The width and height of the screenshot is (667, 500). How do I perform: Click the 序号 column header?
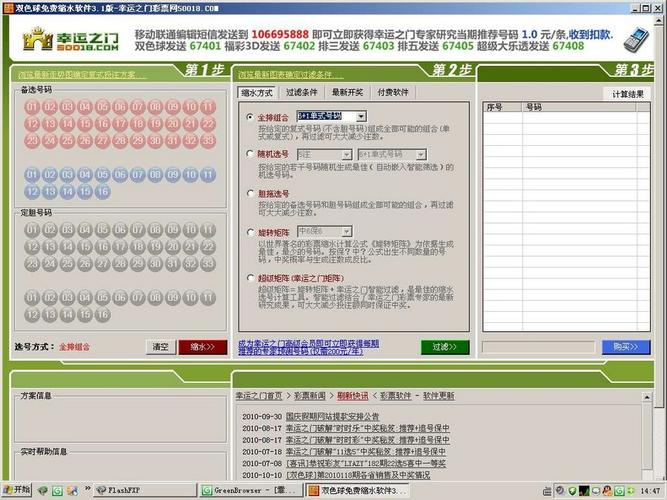tap(503, 107)
